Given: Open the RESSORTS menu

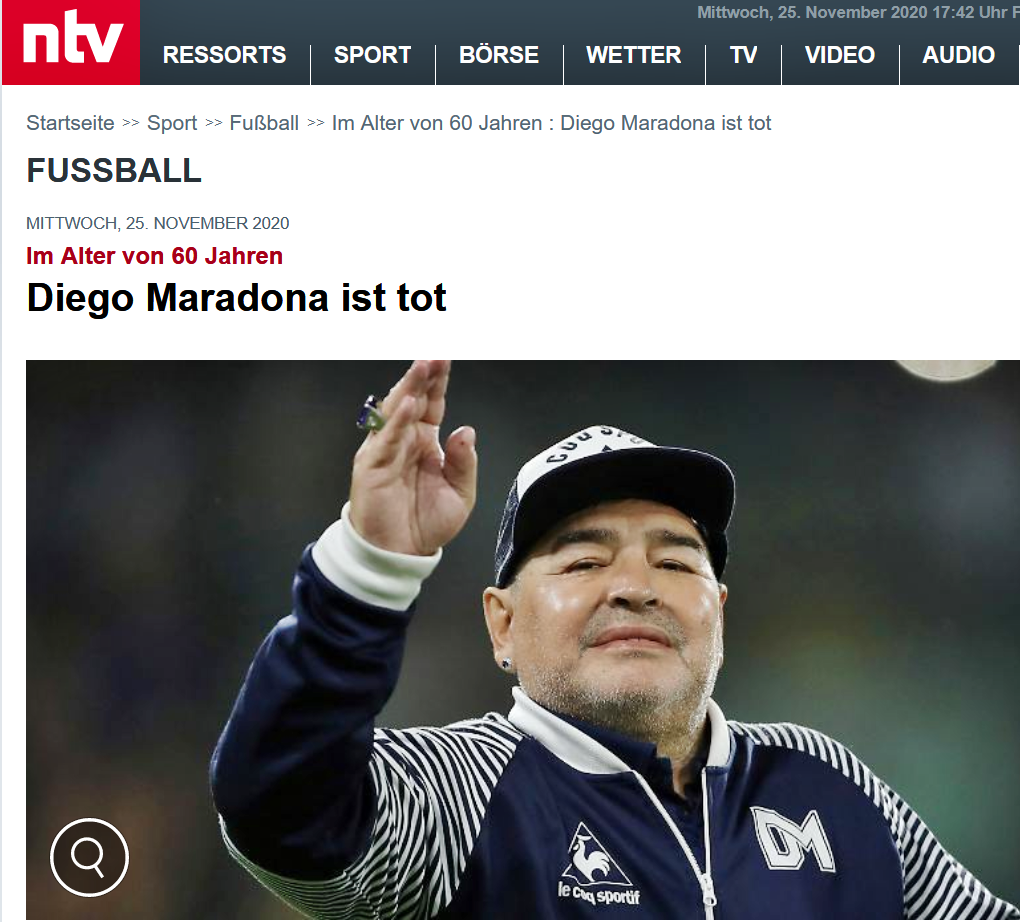Looking at the screenshot, I should tap(224, 55).
